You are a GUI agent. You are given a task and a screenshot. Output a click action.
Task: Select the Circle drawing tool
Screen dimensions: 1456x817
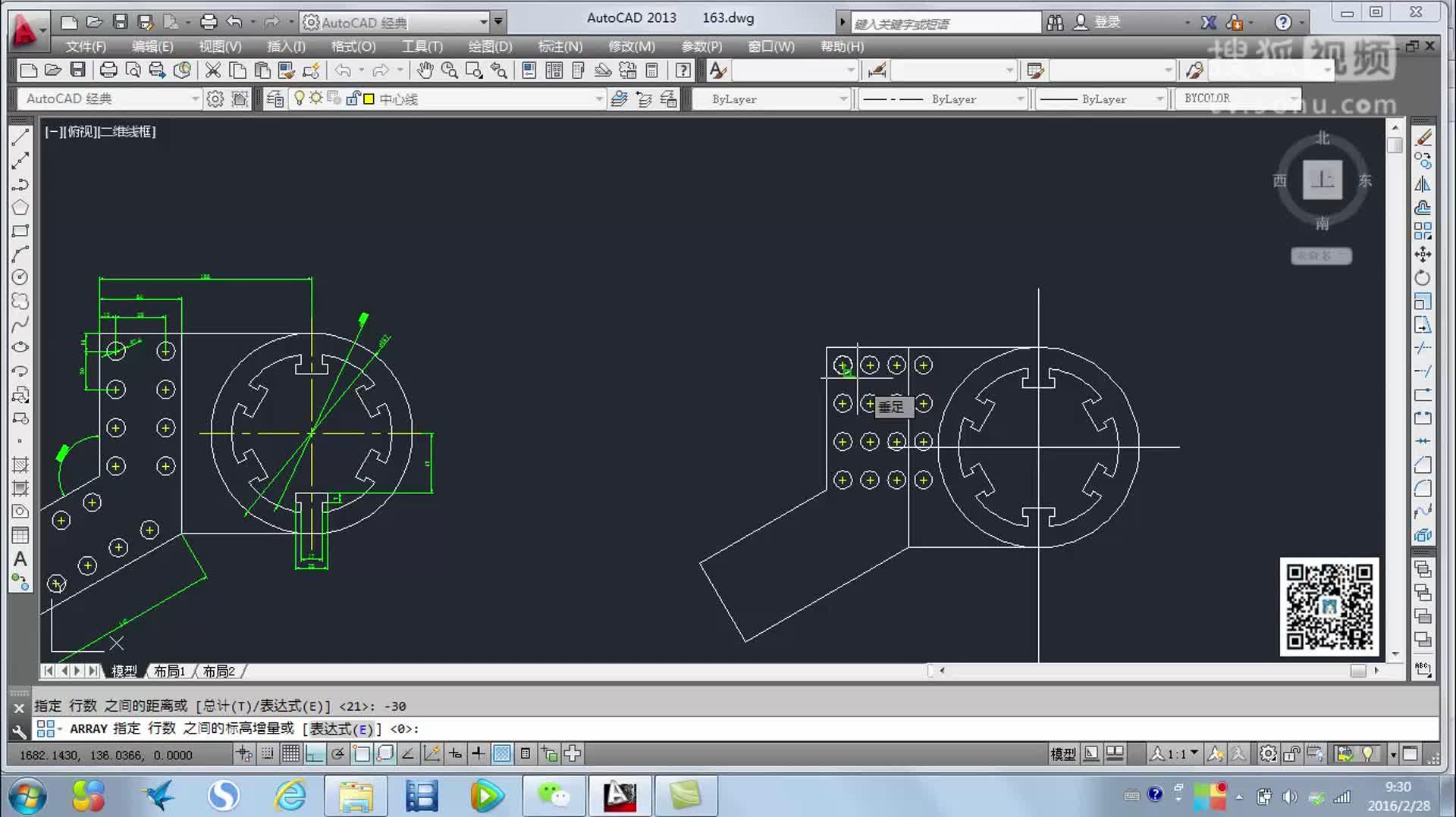pyautogui.click(x=20, y=277)
